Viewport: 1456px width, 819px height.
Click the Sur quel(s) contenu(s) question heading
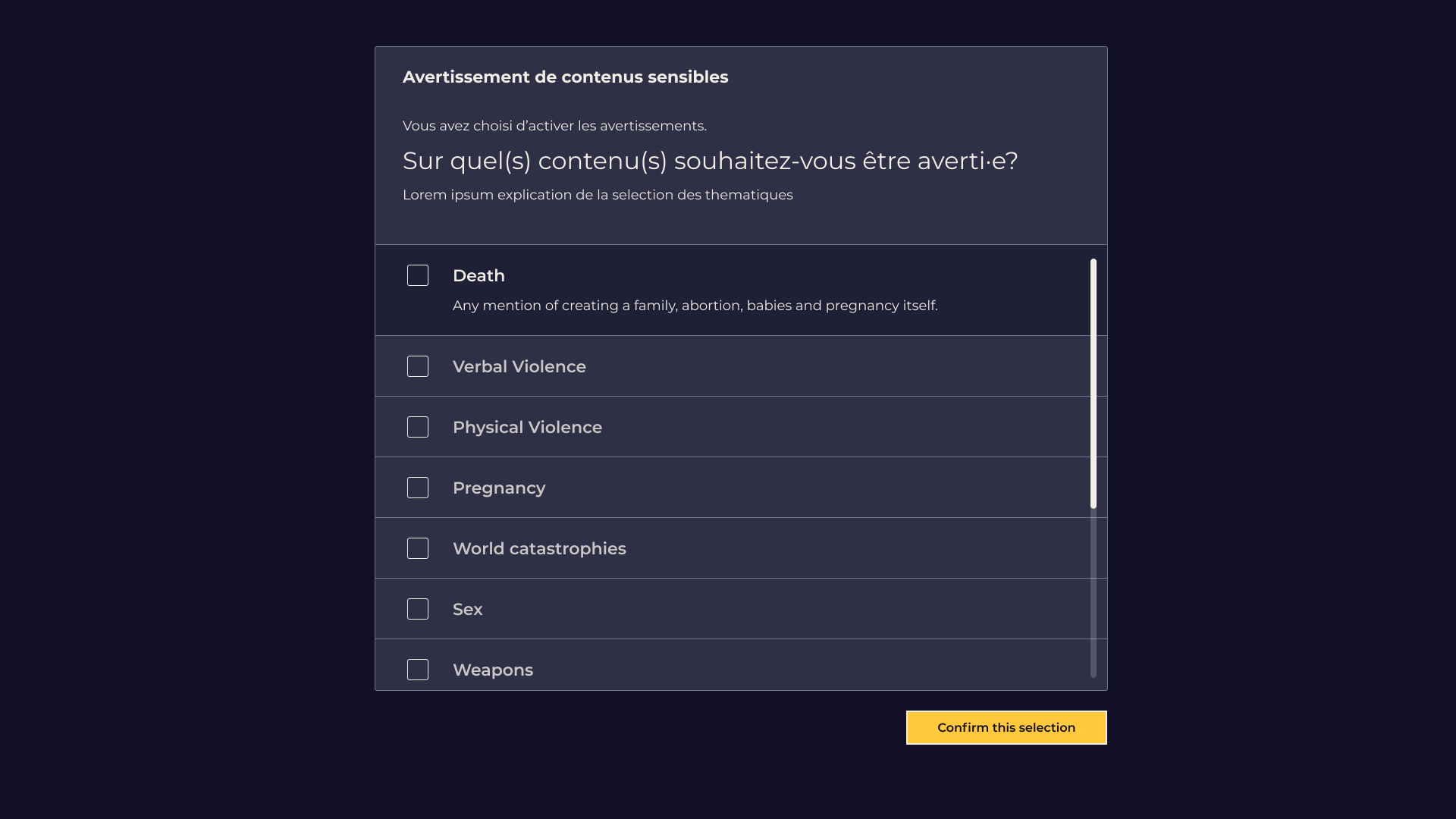click(x=710, y=161)
